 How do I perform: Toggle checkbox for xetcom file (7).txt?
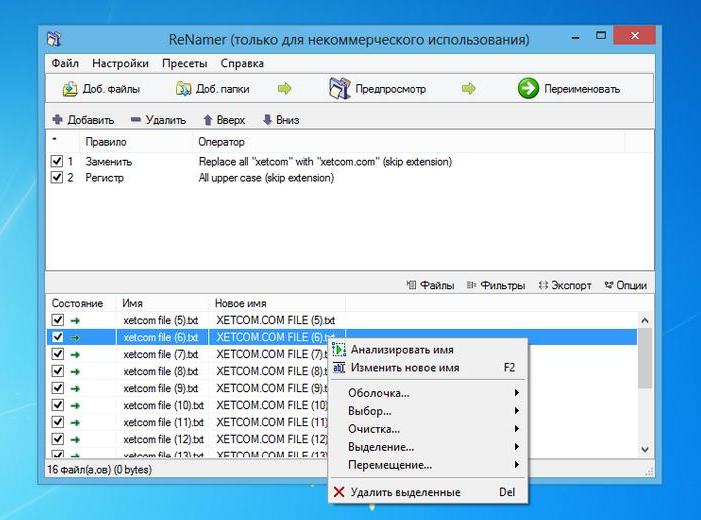click(x=58, y=354)
